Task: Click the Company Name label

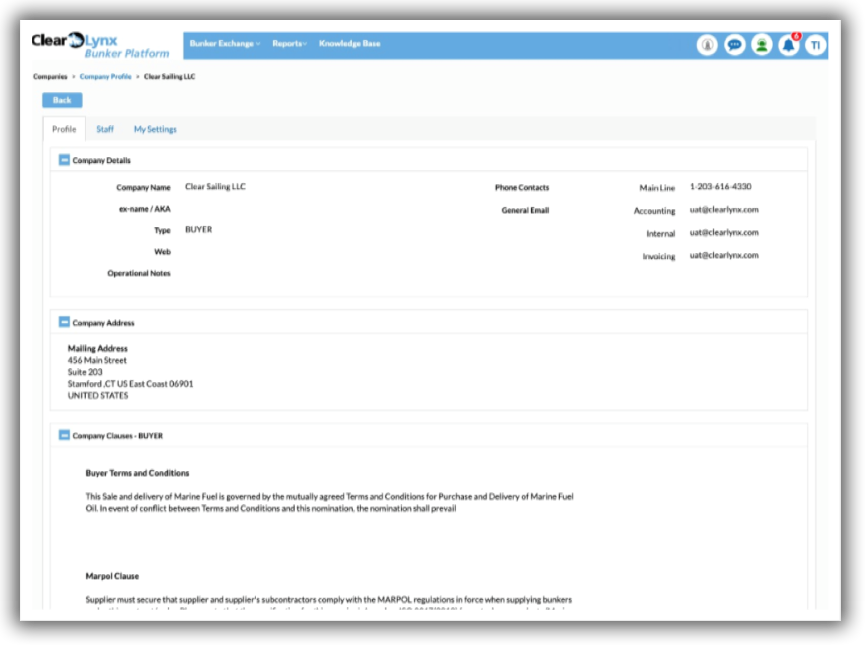Action: [143, 188]
